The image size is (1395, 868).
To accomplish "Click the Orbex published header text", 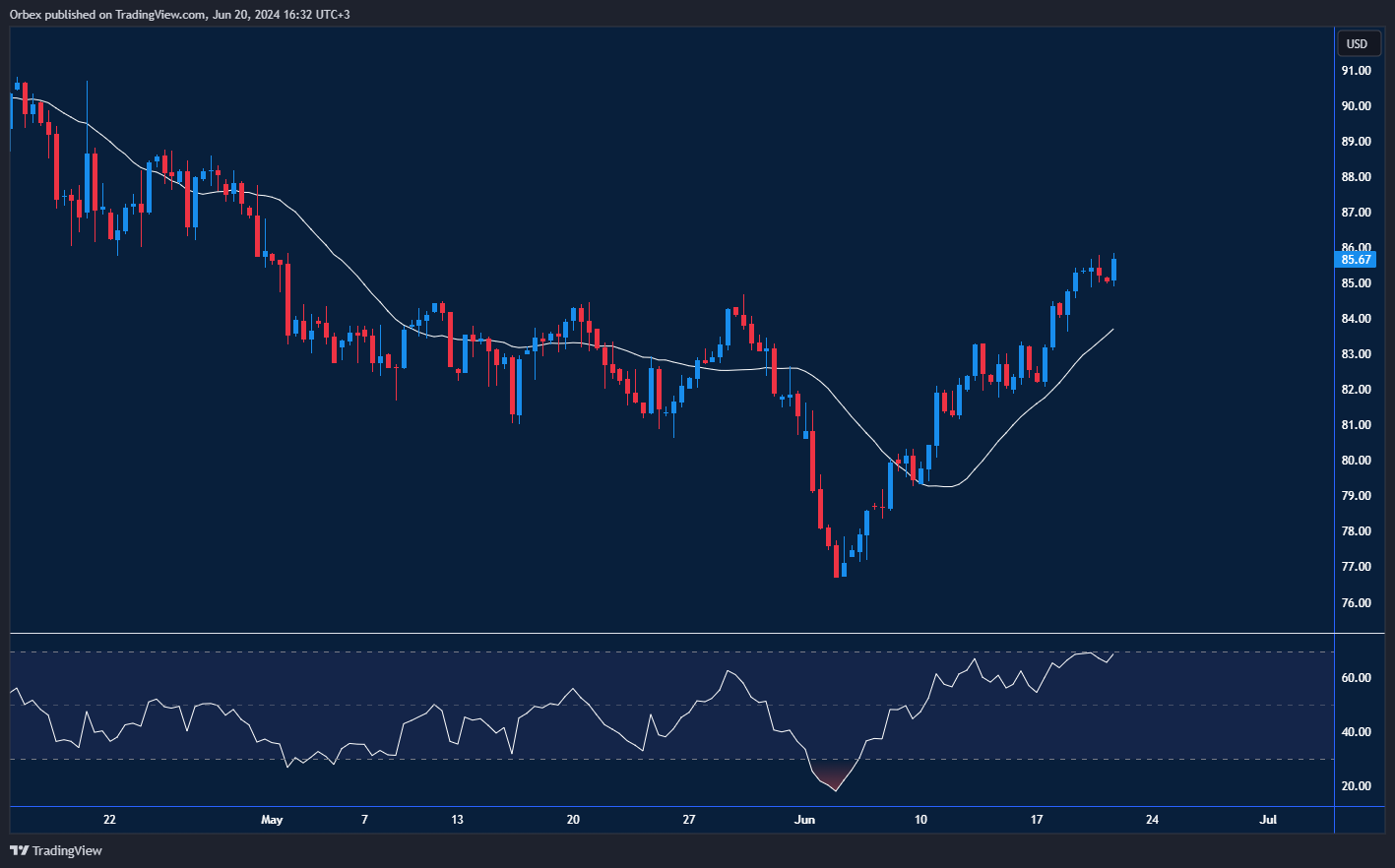I will 179,14.
